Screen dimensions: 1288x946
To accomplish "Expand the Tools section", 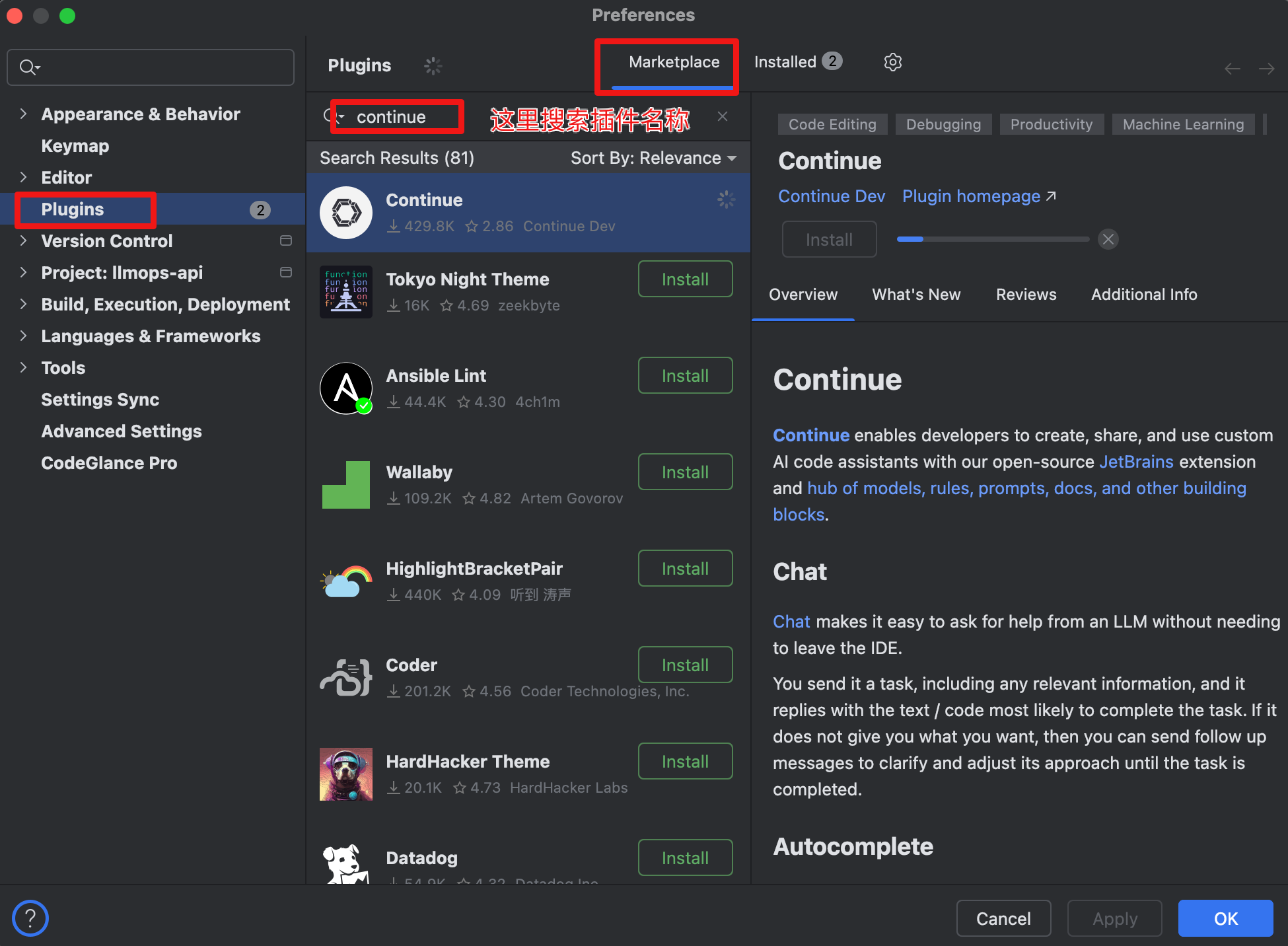I will (x=24, y=367).
